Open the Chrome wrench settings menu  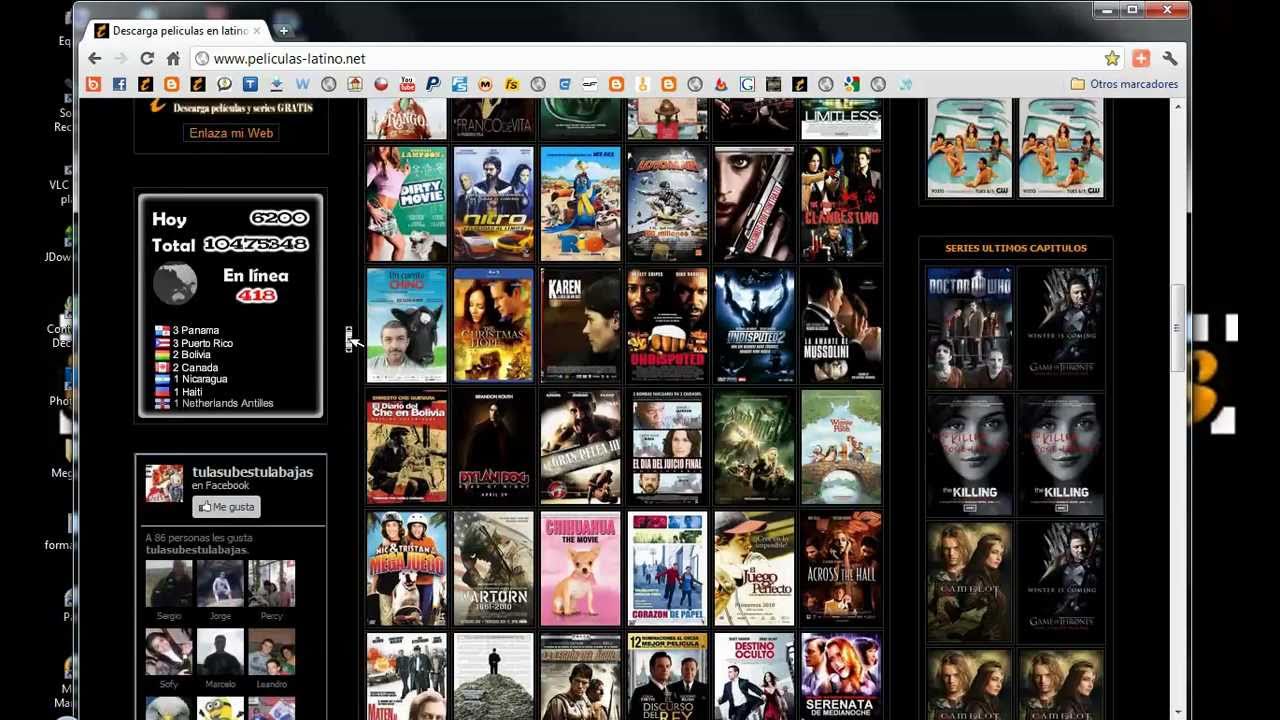pyautogui.click(x=1170, y=59)
